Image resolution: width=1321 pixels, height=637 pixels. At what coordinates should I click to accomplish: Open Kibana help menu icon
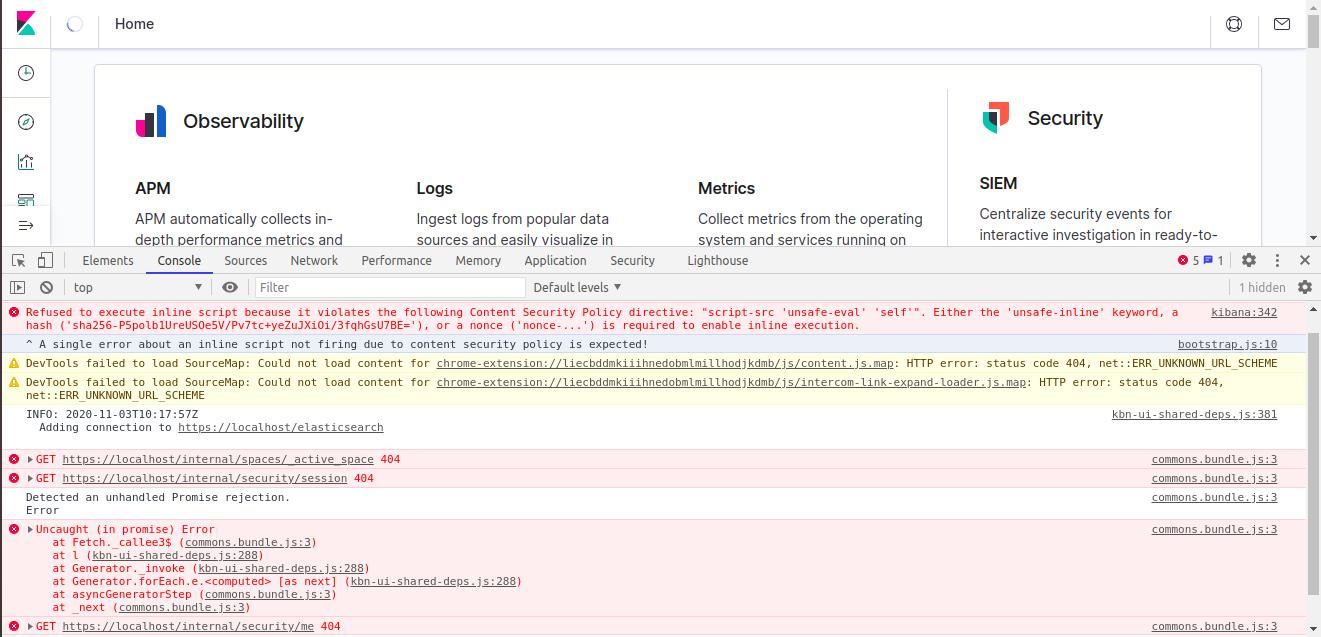[x=1233, y=23]
